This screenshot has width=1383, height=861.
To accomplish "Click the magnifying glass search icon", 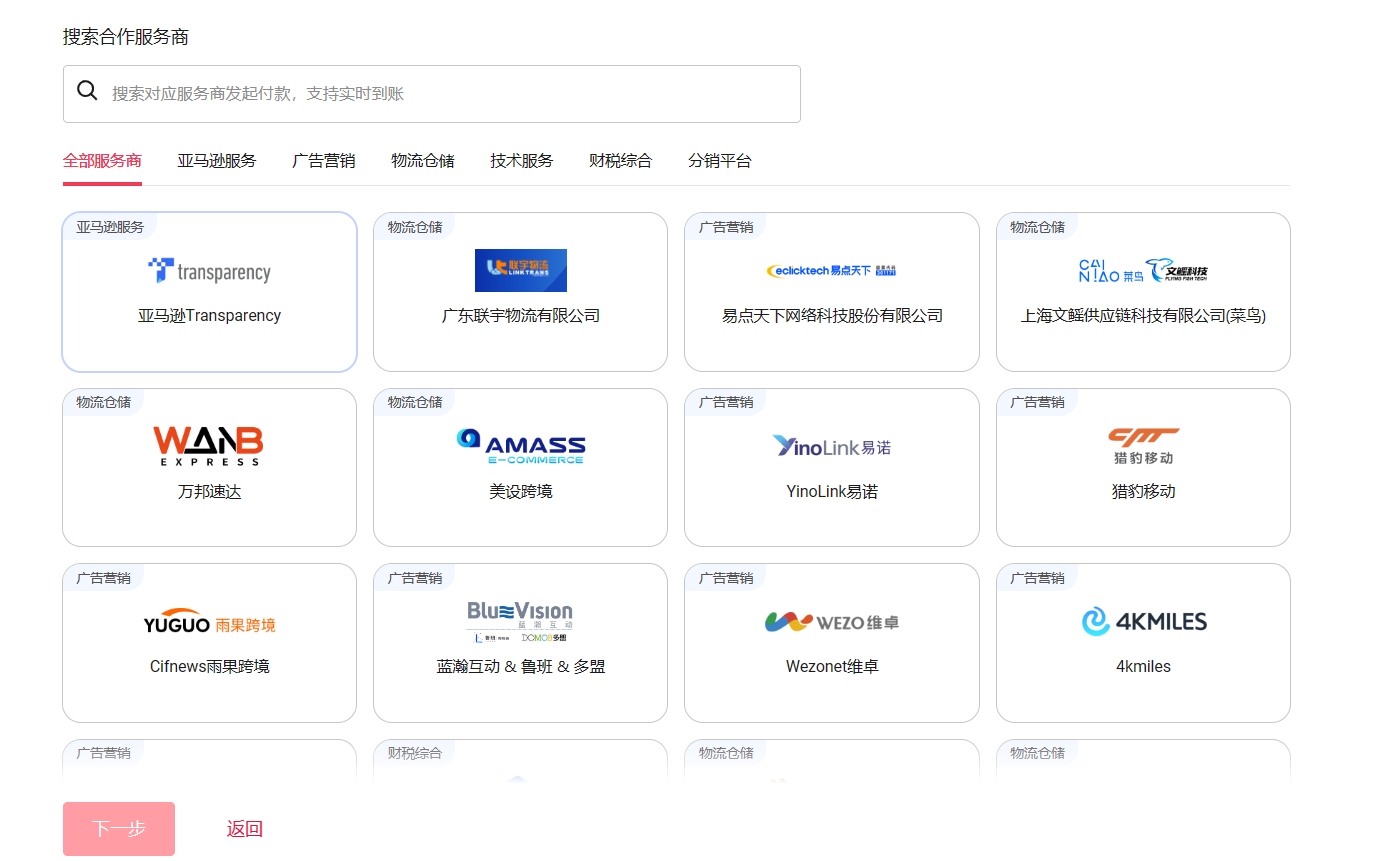I will (x=87, y=90).
